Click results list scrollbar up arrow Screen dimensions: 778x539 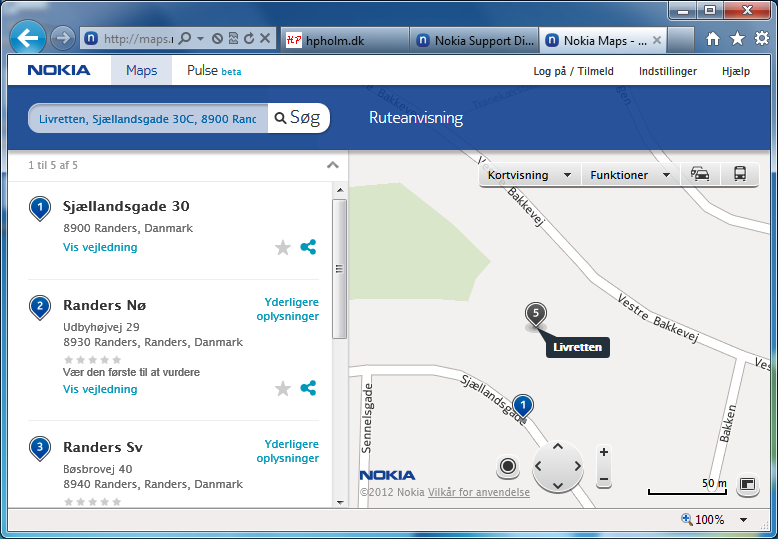click(340, 190)
